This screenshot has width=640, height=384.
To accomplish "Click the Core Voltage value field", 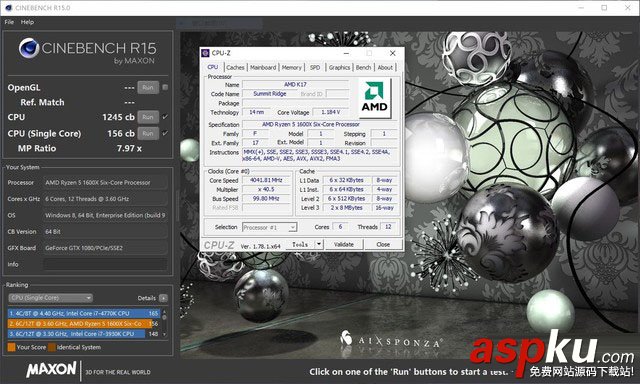I will pos(331,112).
